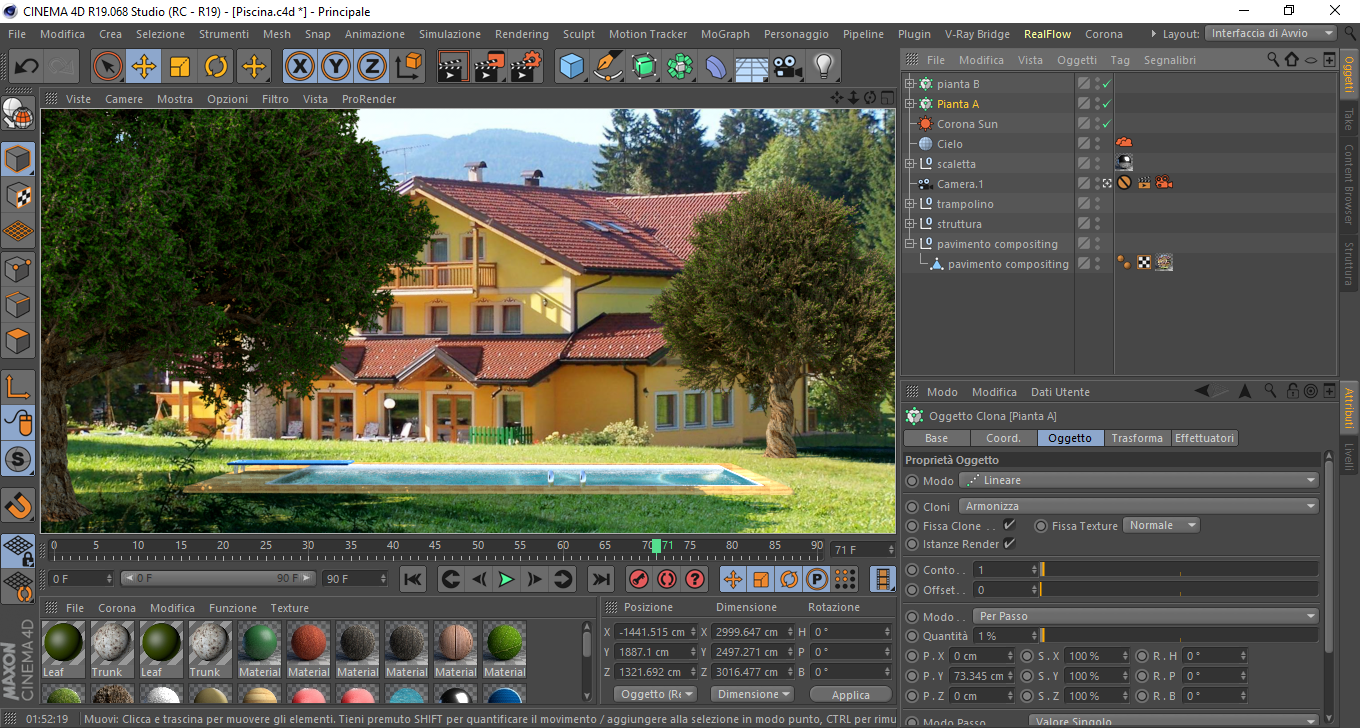Open the RealFlow menu
The width and height of the screenshot is (1360, 728).
tap(1047, 34)
